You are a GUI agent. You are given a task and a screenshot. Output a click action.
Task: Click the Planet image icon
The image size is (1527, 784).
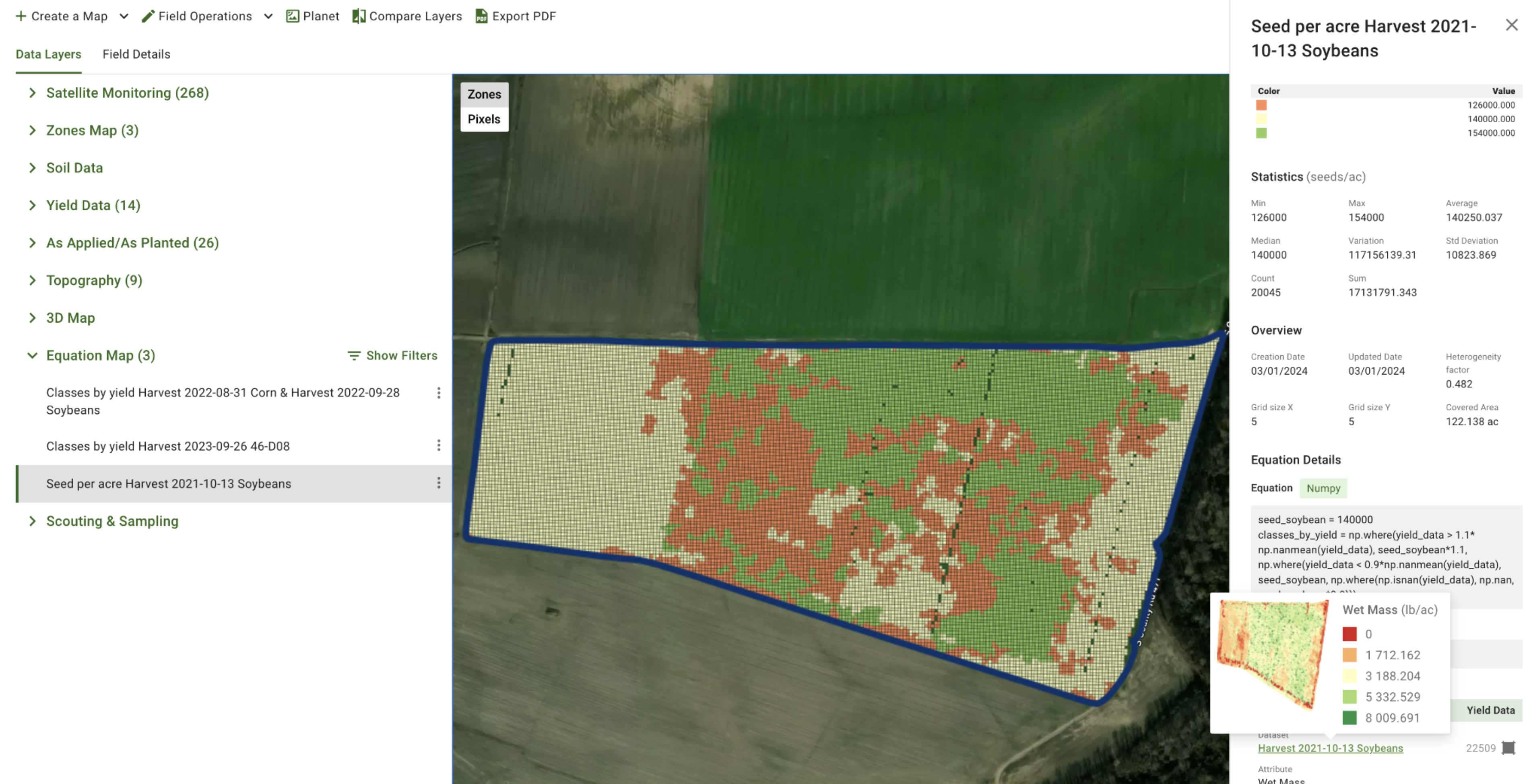292,16
